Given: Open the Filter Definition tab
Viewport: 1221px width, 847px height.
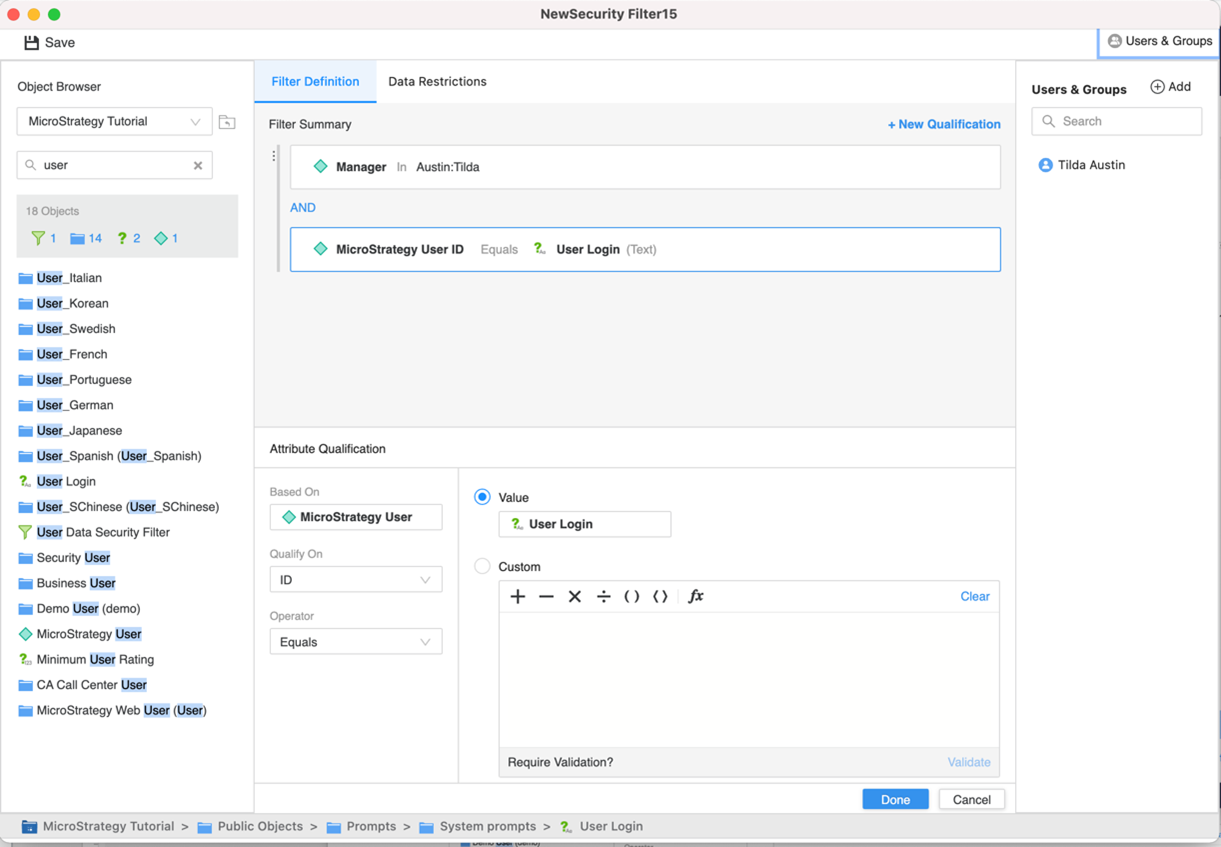Looking at the screenshot, I should pyautogui.click(x=315, y=82).
